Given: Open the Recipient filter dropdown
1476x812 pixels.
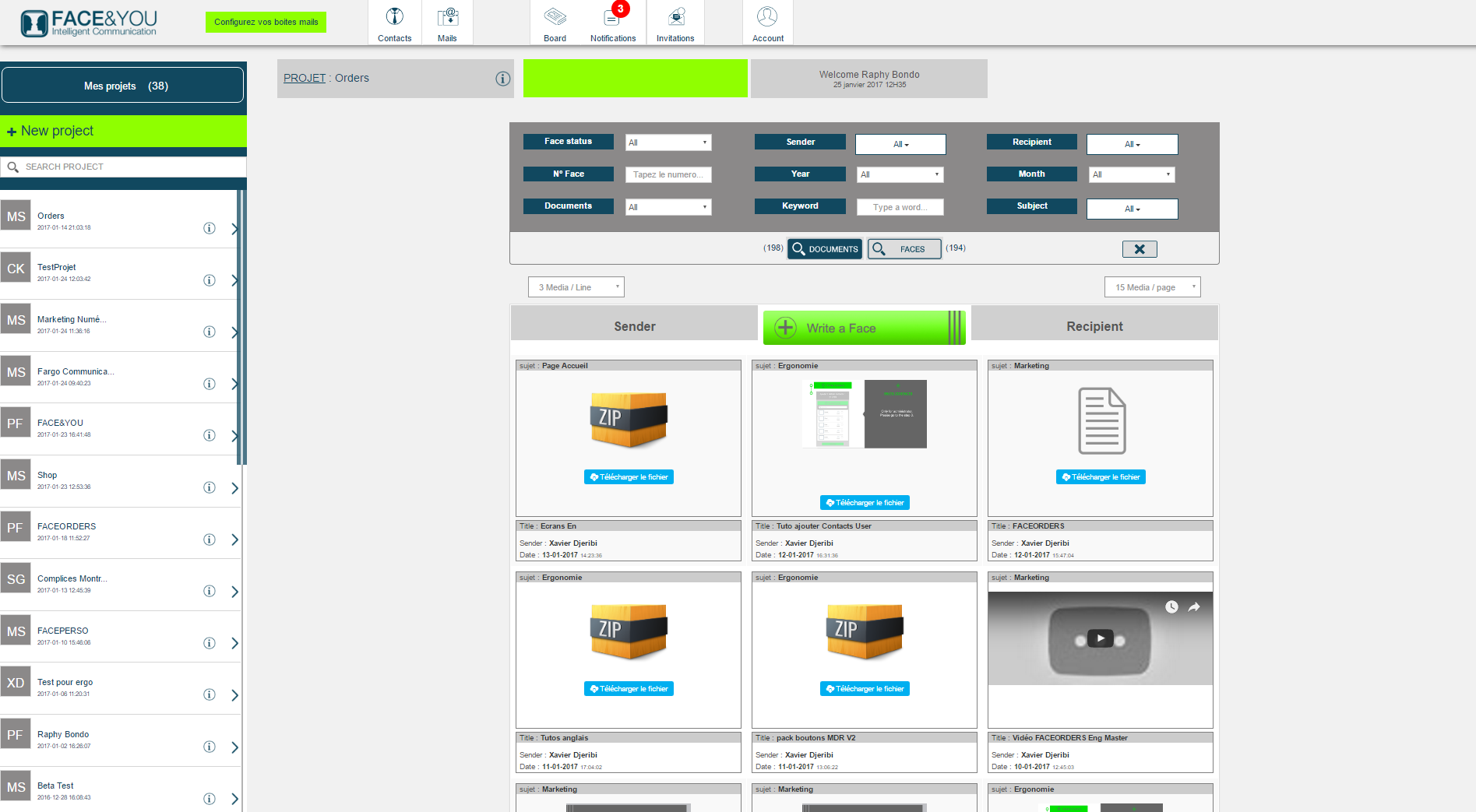Looking at the screenshot, I should [x=1132, y=144].
